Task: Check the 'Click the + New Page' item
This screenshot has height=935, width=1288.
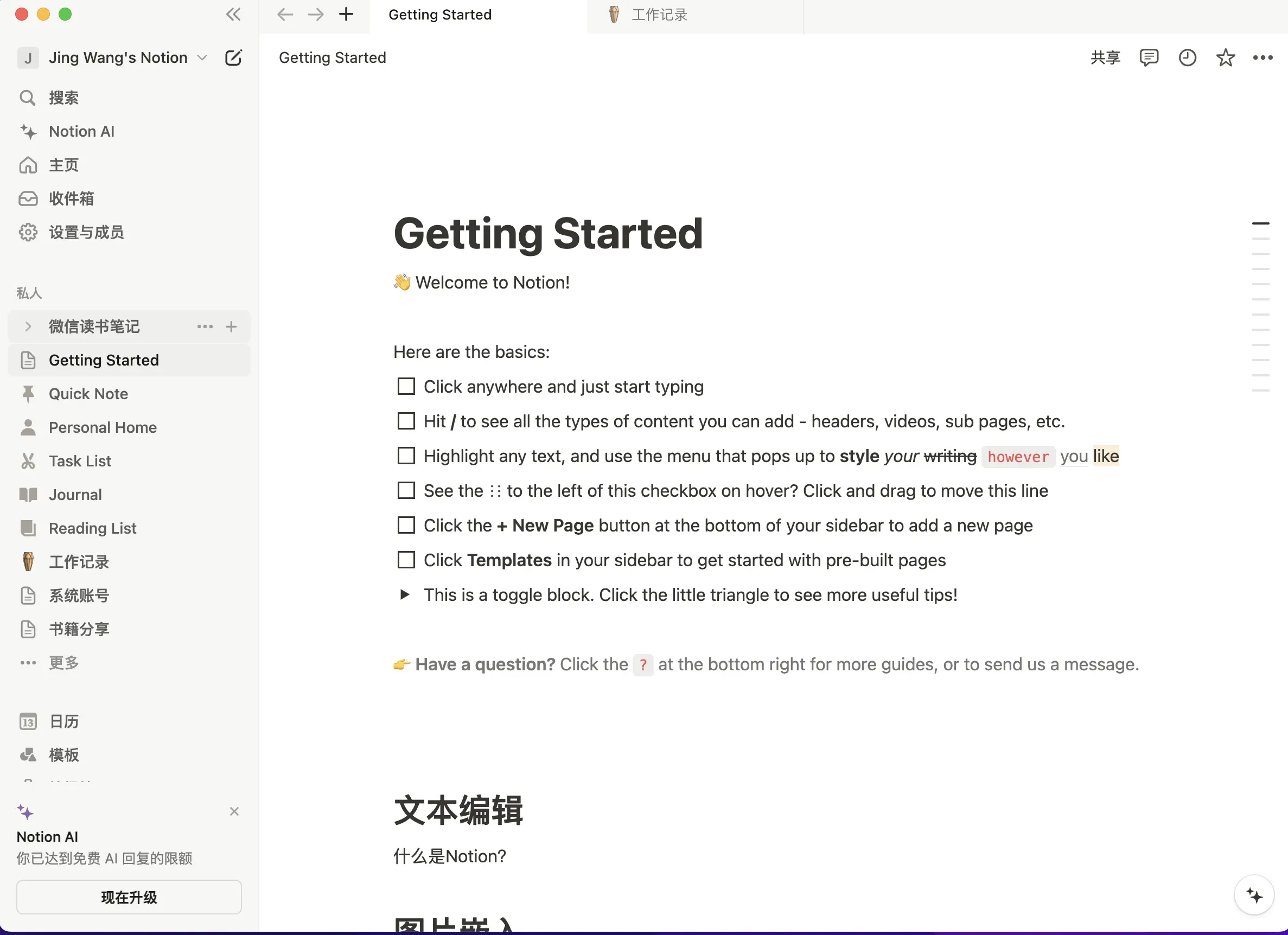Action: (406, 525)
